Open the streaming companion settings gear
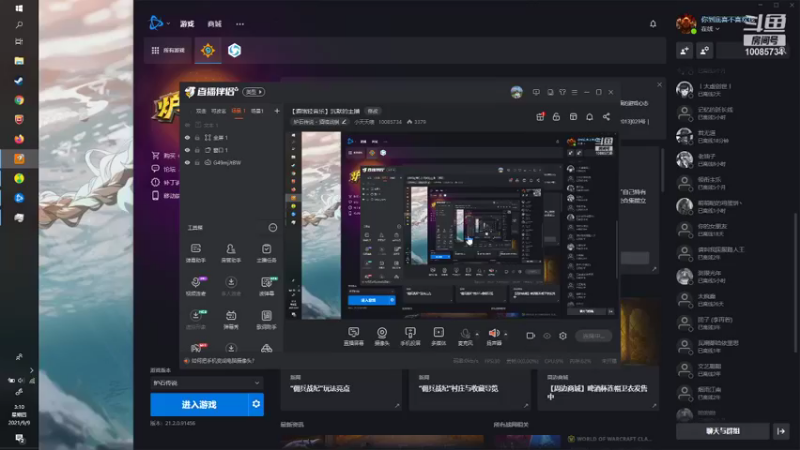800x450 pixels. point(563,336)
